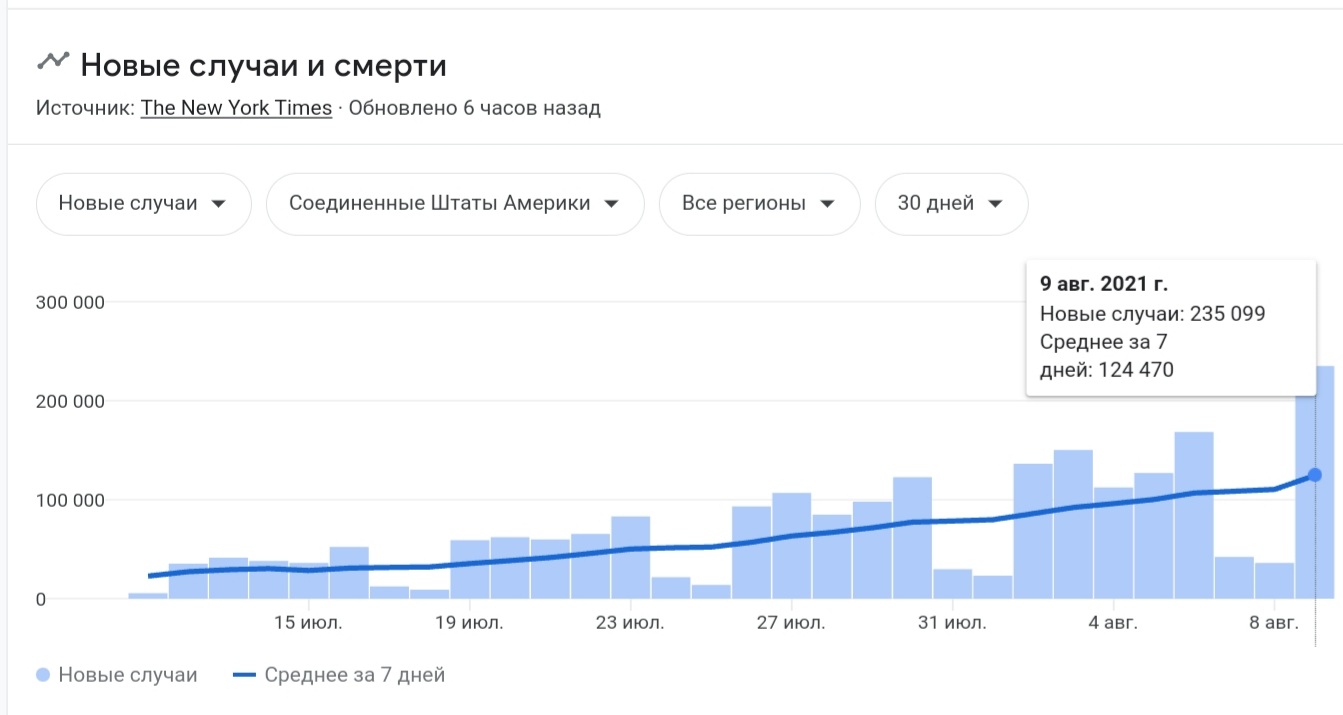Click the 15 июл. axis date label
Image resolution: width=1343 pixels, height=715 pixels.
pyautogui.click(x=309, y=624)
